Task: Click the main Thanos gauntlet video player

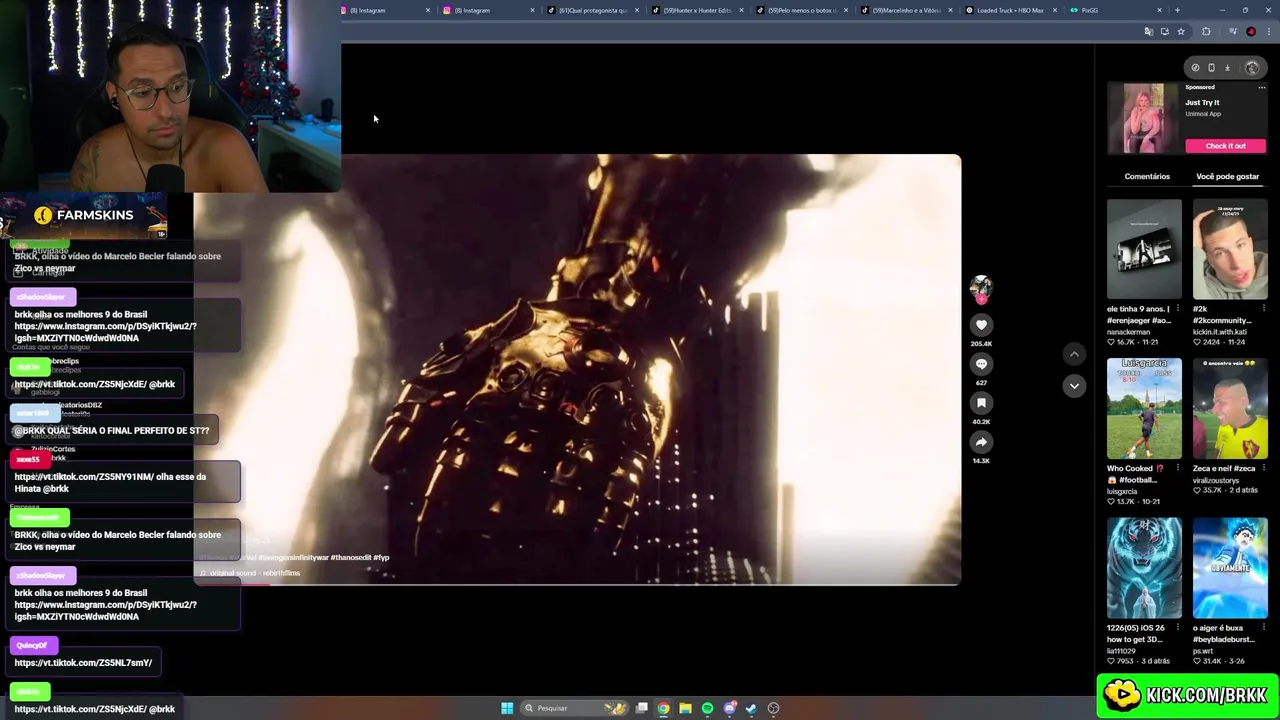Action: click(x=577, y=369)
